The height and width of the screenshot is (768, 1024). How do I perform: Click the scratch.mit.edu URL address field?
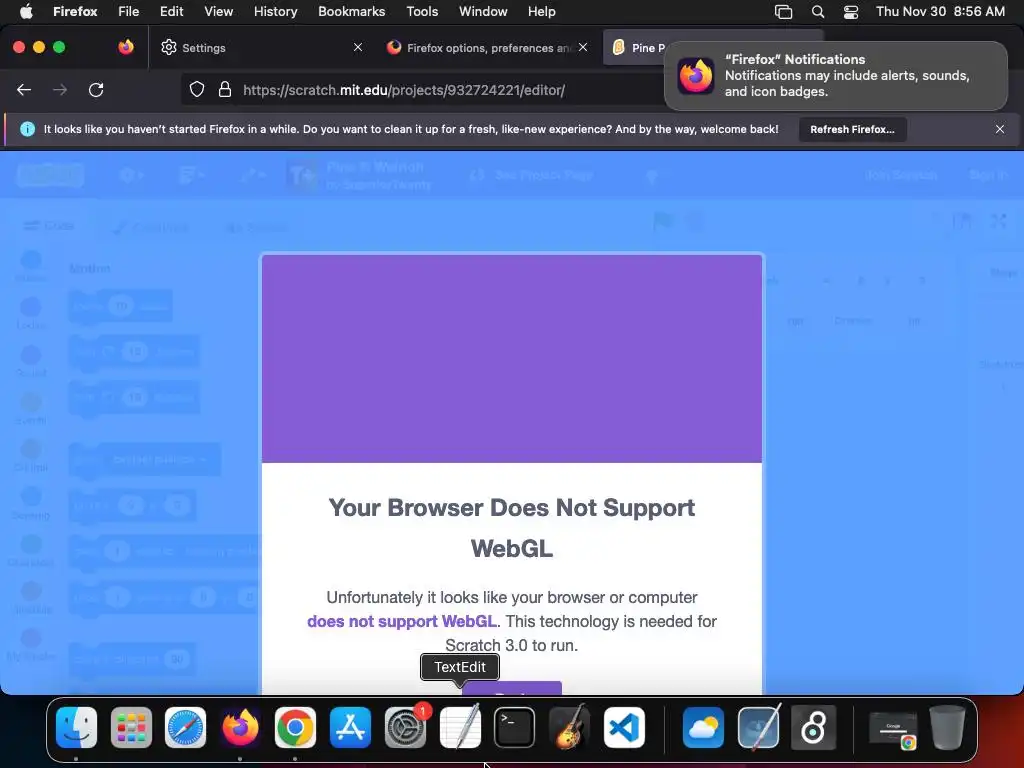(404, 90)
